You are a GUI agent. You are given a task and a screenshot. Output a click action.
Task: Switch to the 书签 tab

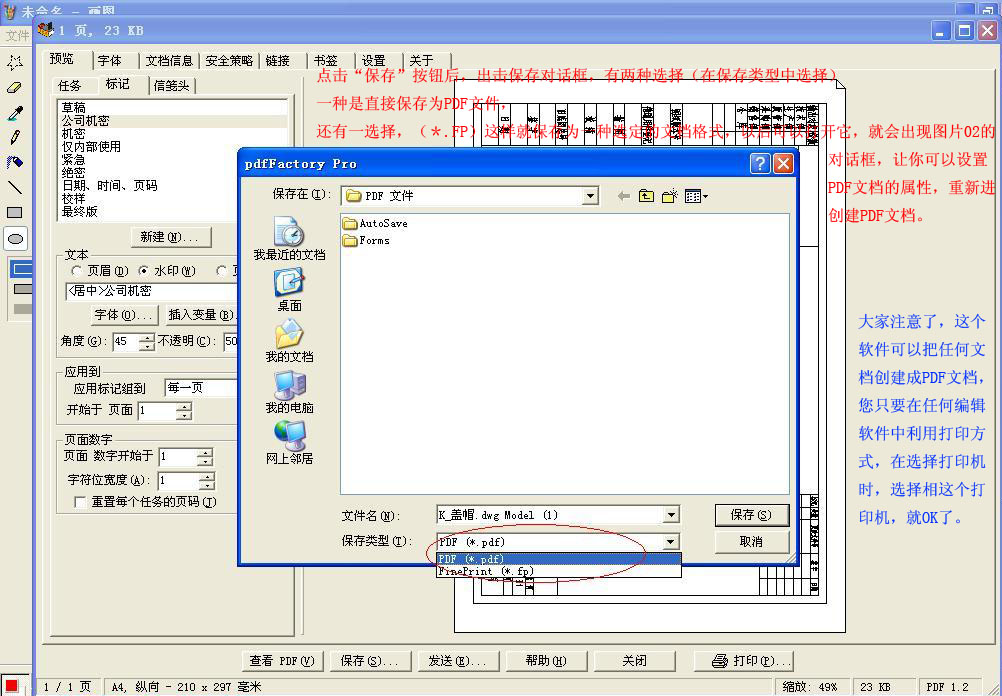[x=326, y=61]
